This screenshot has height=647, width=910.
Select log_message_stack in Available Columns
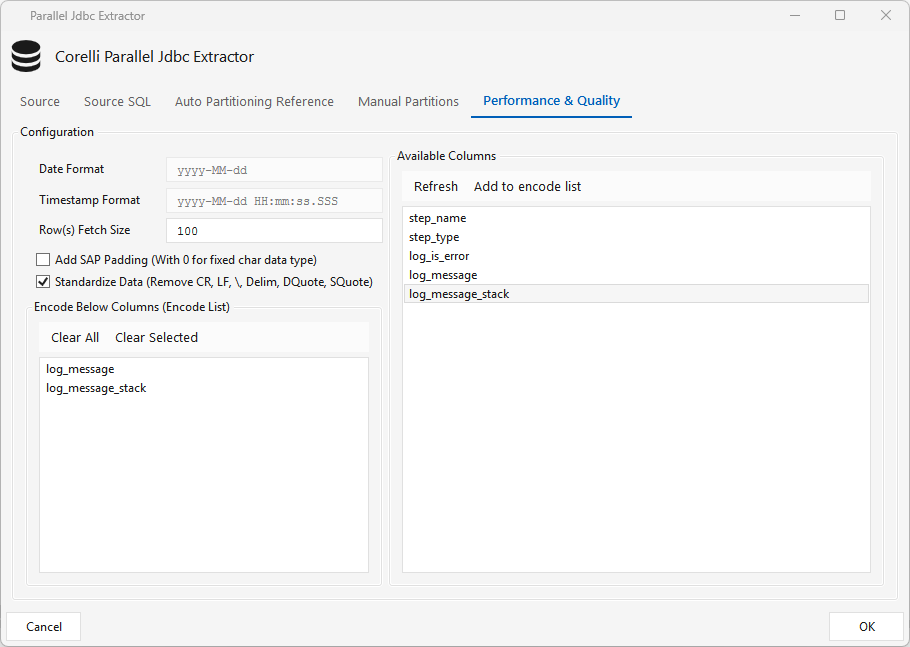point(636,294)
